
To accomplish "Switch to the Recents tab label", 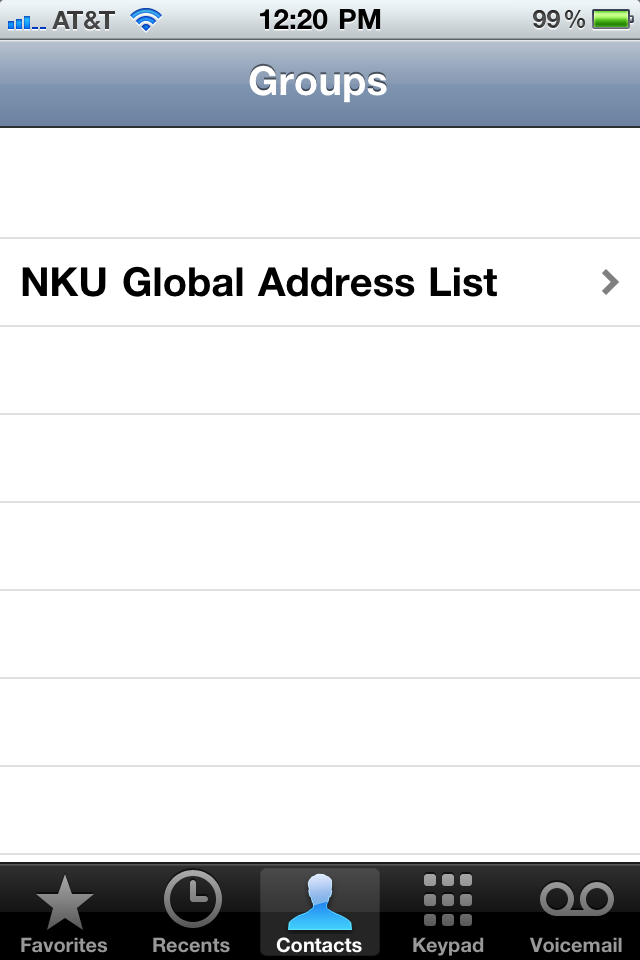I will tap(191, 945).
